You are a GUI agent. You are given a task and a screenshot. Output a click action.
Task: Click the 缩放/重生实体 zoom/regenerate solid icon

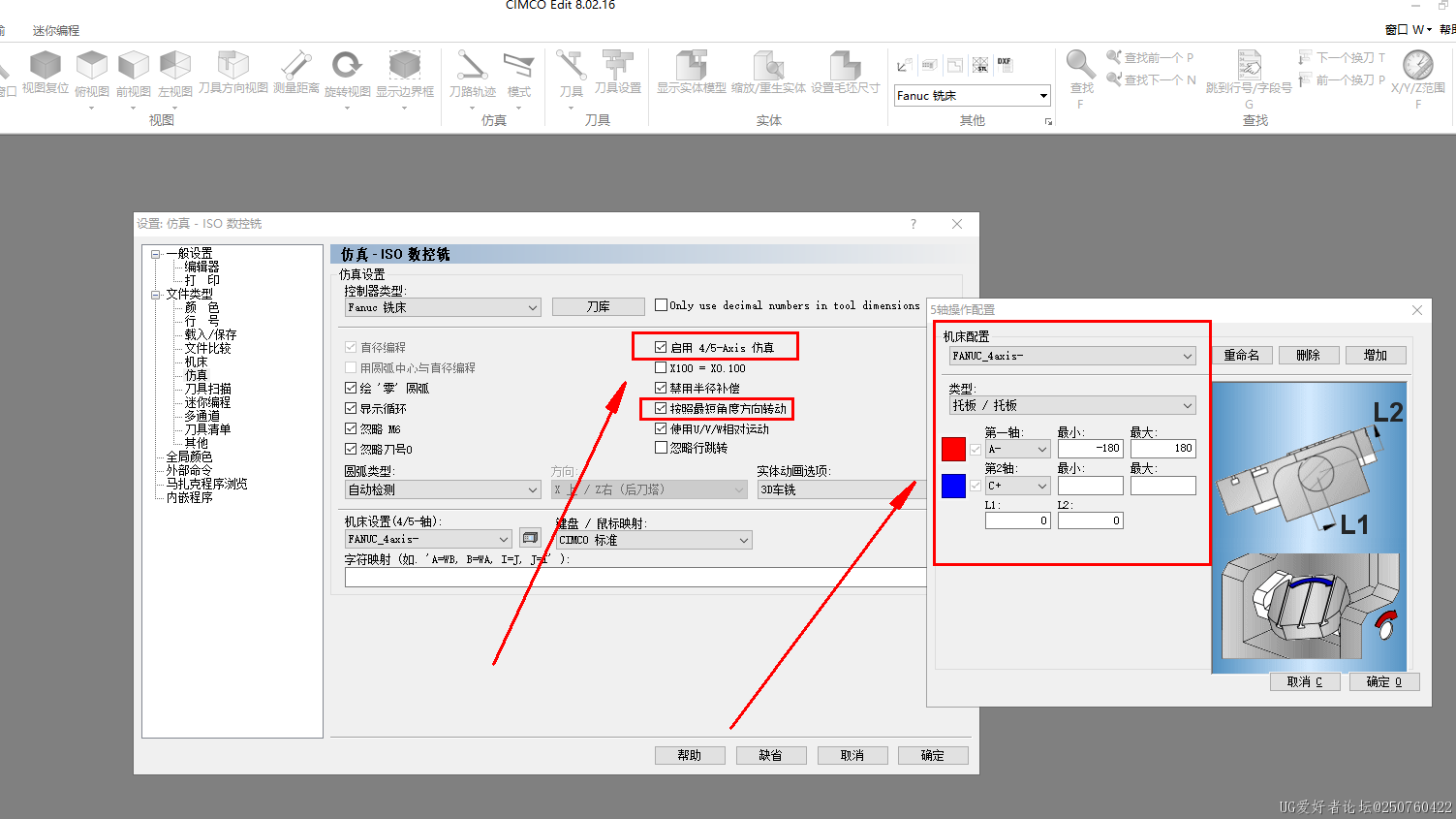(x=768, y=65)
